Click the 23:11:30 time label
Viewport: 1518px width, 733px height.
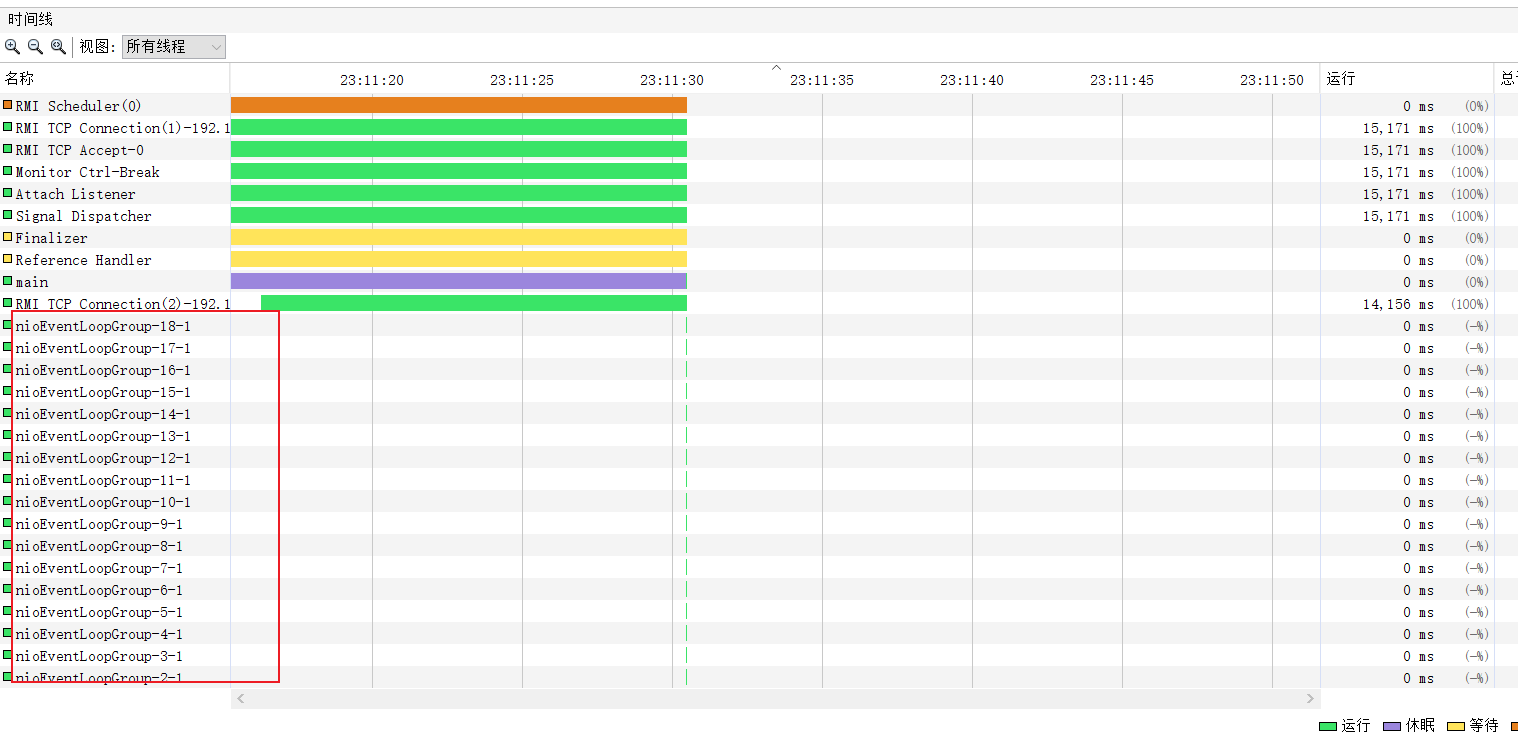[x=672, y=80]
